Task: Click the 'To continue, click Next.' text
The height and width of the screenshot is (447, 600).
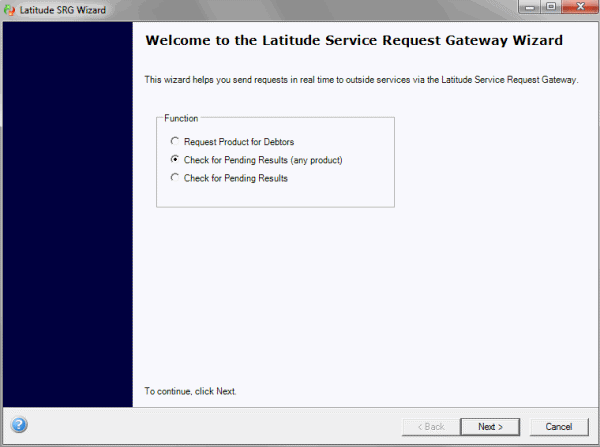Action: pyautogui.click(x=190, y=391)
